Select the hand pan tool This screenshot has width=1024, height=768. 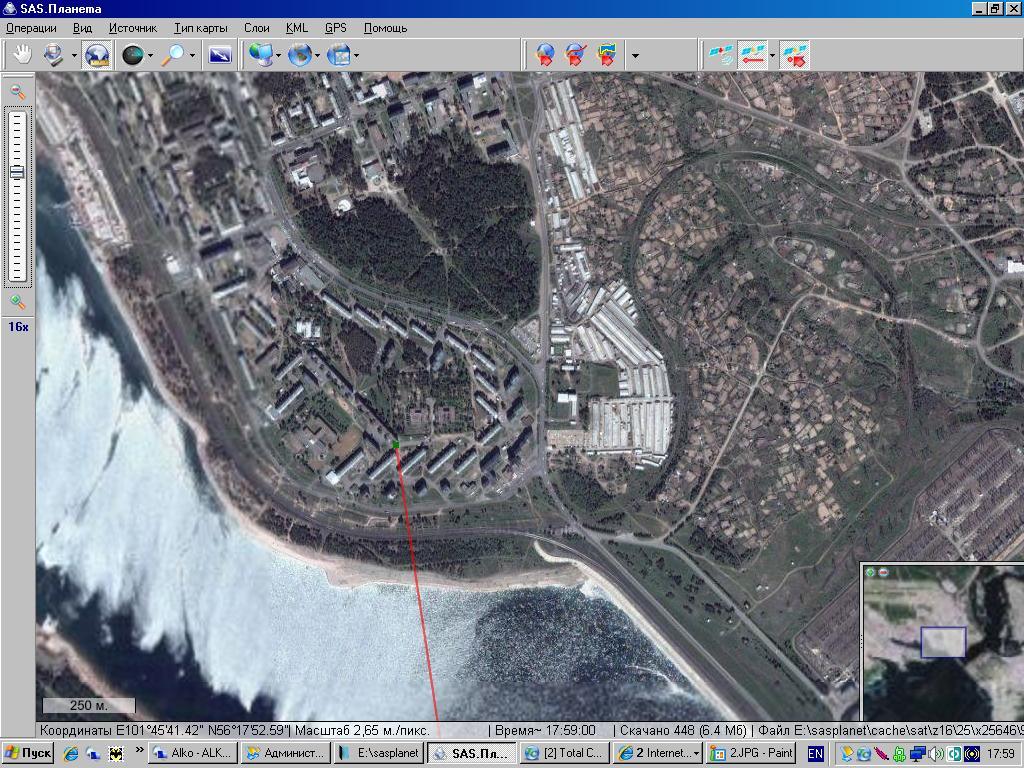tap(21, 55)
